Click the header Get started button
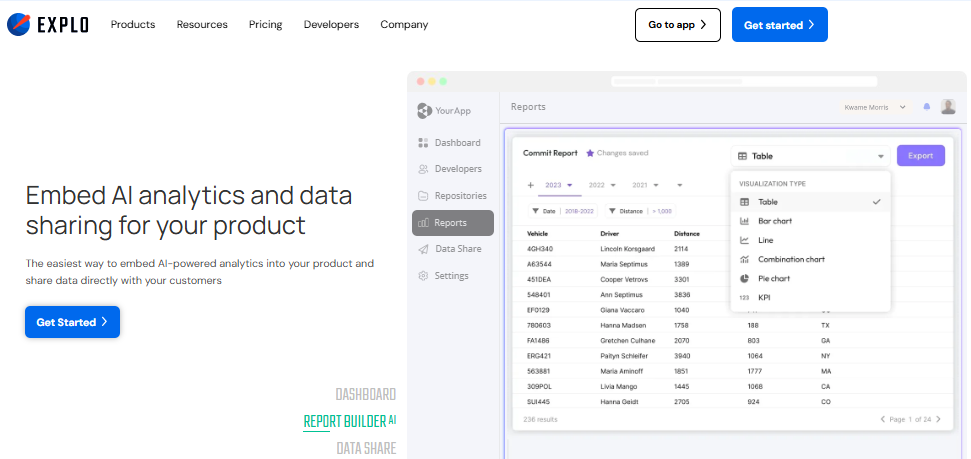 click(780, 25)
